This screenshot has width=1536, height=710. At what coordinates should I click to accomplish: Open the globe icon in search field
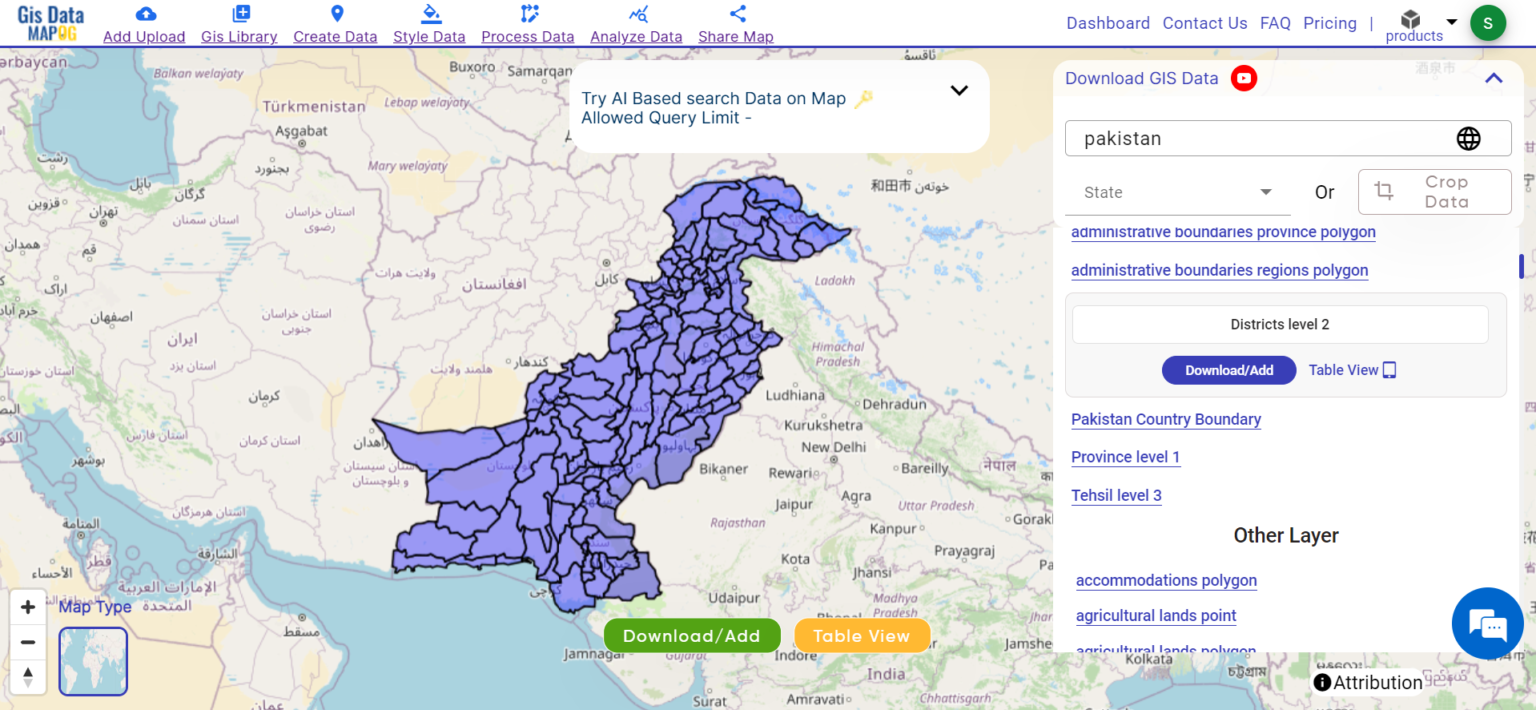click(1468, 138)
